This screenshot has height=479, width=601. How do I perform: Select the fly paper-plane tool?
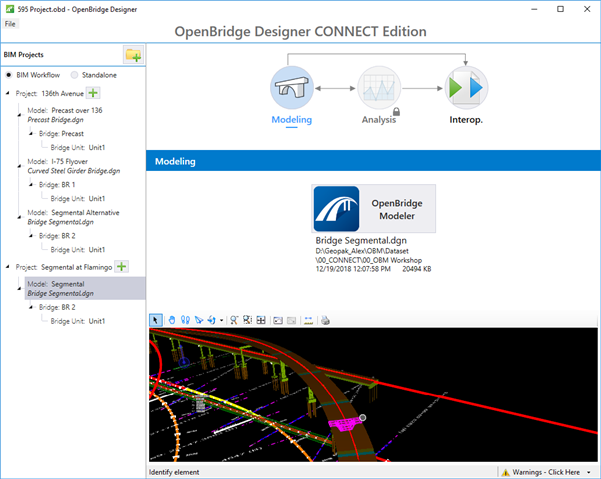[x=199, y=320]
